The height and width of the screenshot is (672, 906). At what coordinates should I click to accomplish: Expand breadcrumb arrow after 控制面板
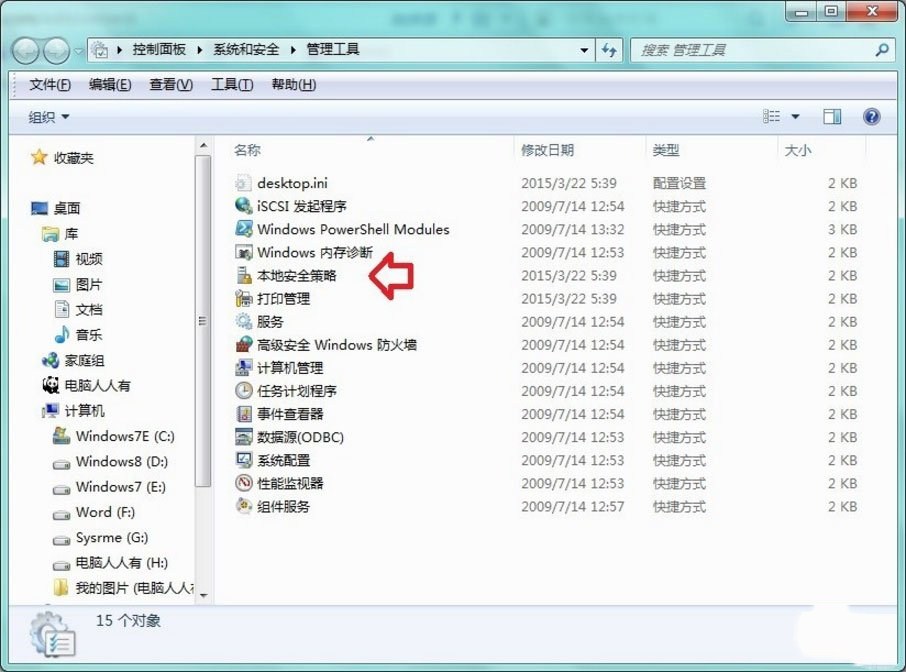tap(199, 50)
